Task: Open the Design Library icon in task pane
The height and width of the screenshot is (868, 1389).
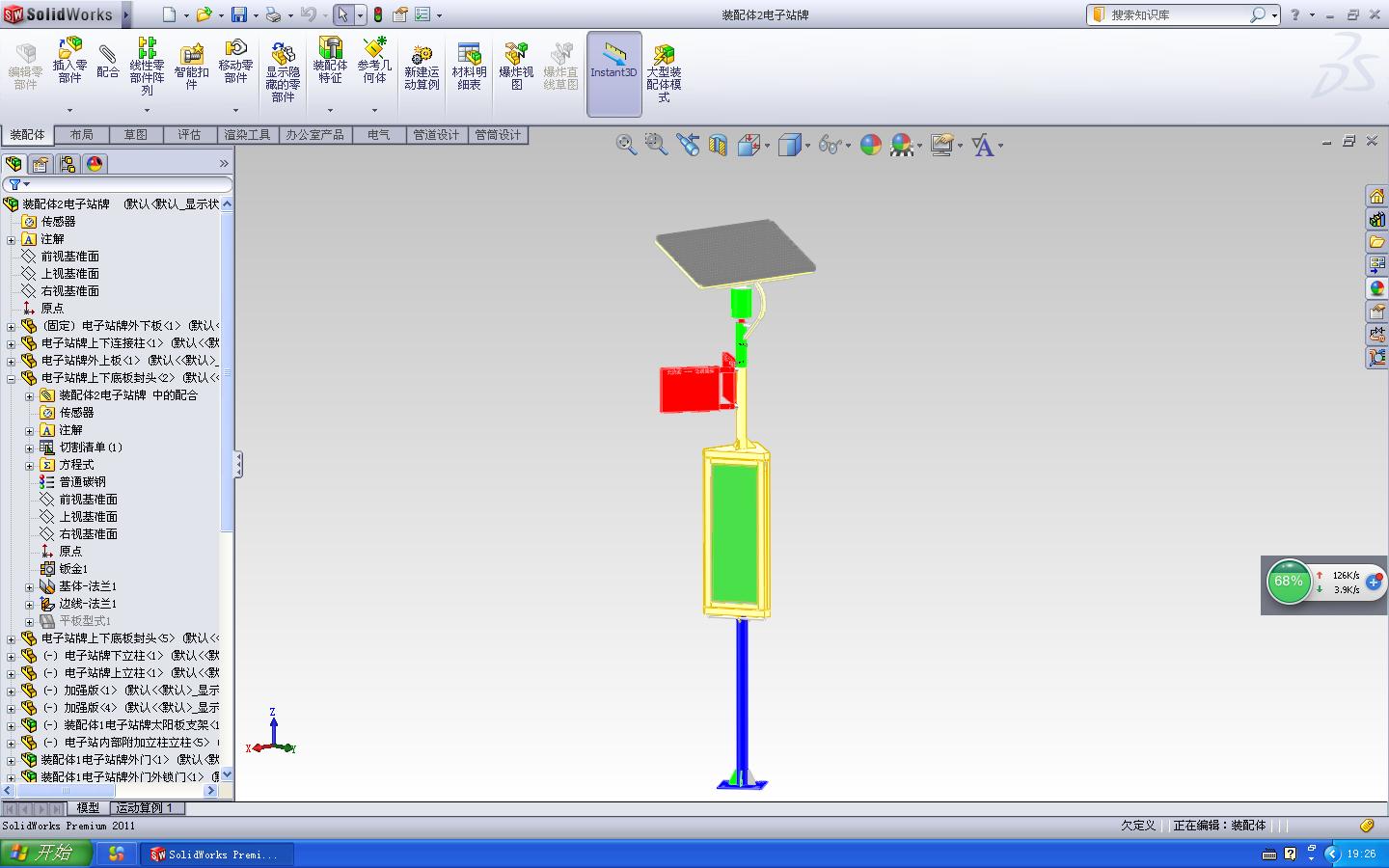Action: tap(1376, 219)
